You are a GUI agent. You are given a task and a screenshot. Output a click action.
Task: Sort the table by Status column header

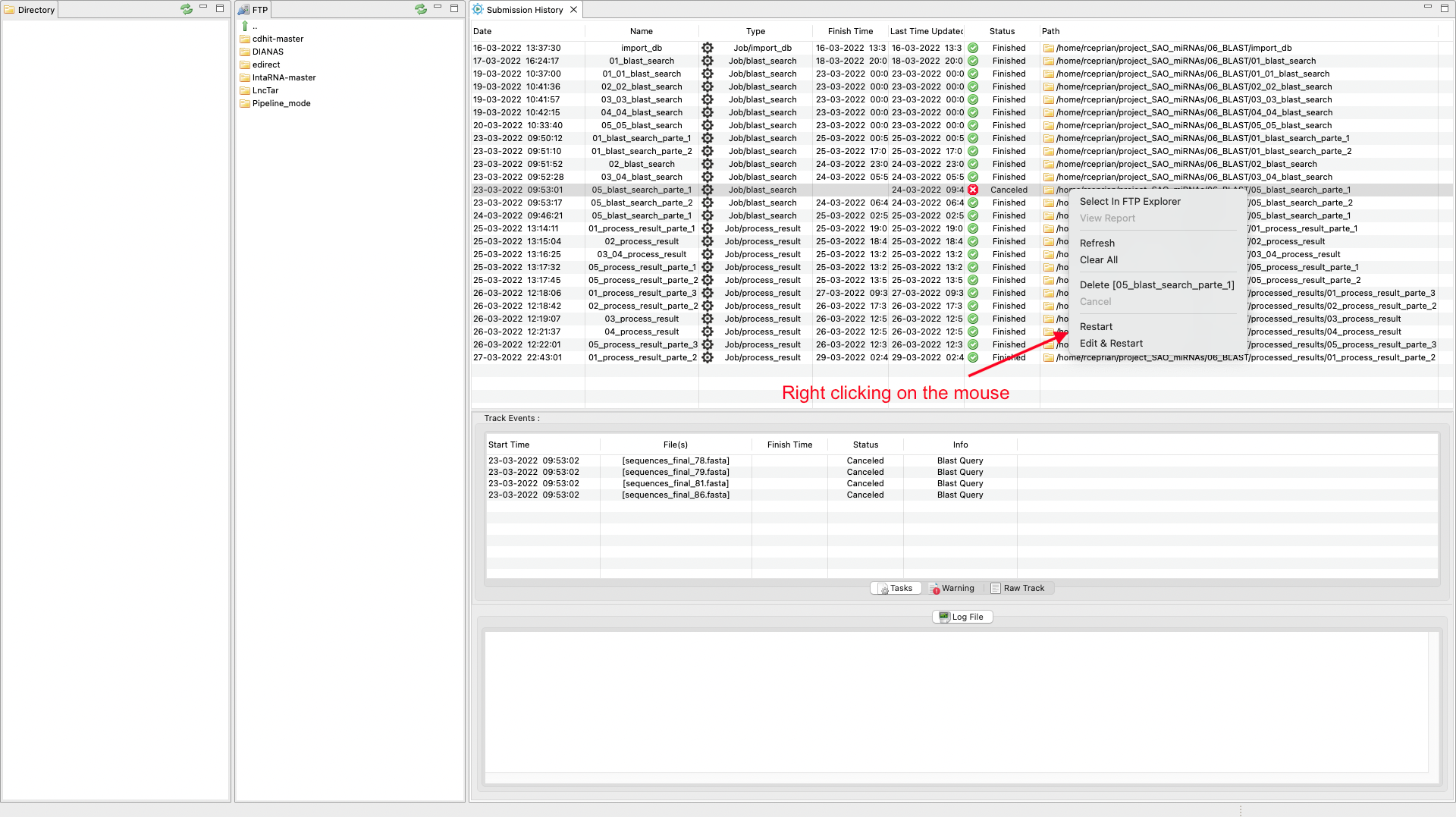pyautogui.click(x=1002, y=31)
